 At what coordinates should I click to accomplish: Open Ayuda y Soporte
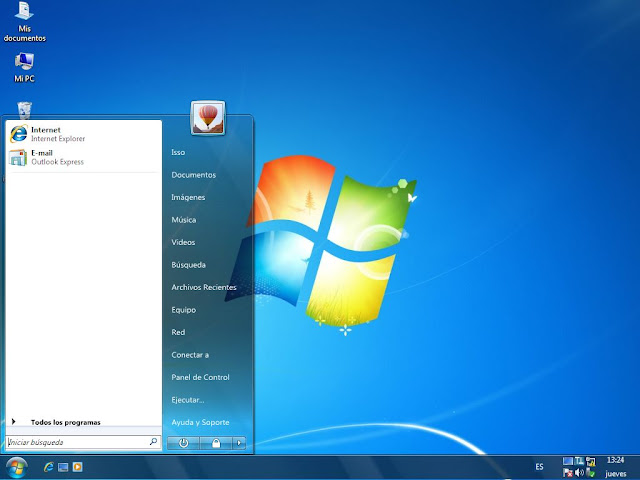[x=200, y=422]
